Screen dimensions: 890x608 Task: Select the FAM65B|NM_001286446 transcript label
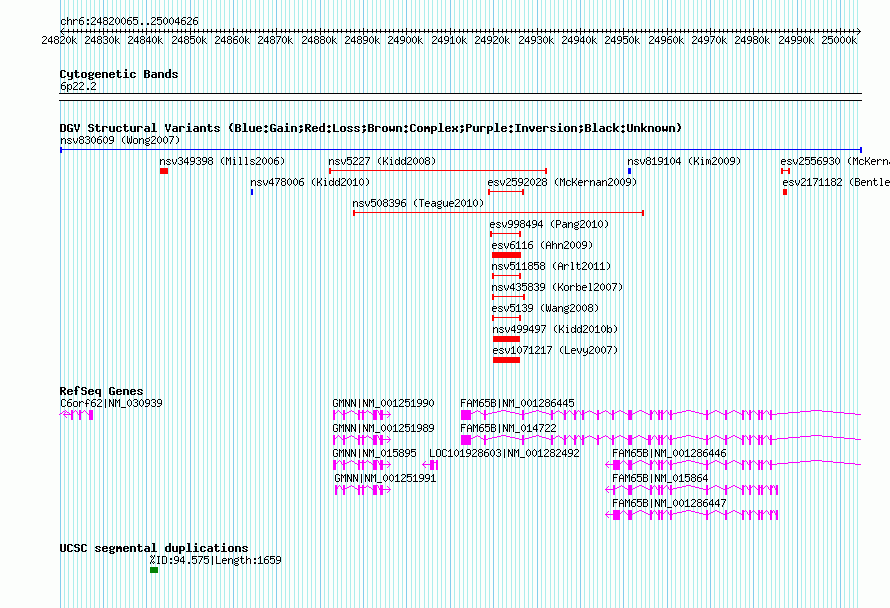pyautogui.click(x=669, y=453)
